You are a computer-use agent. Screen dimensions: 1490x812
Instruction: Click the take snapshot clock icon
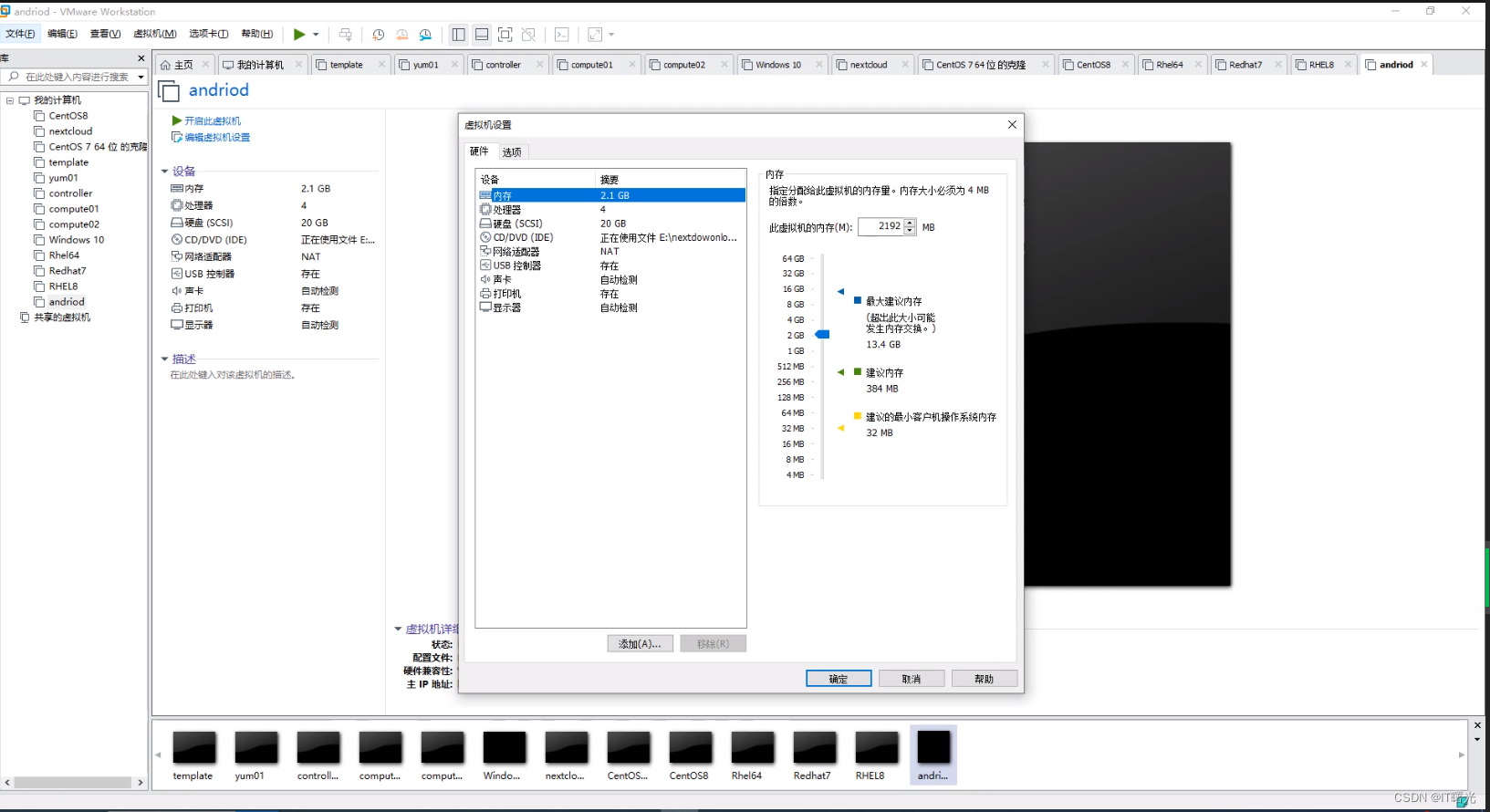pyautogui.click(x=378, y=35)
